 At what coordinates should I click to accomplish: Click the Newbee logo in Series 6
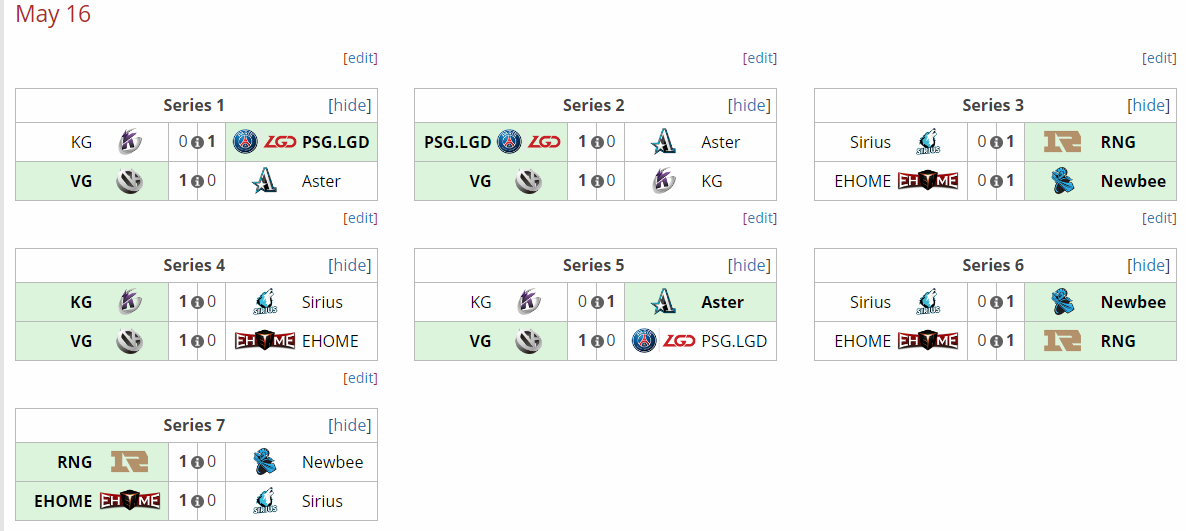[1063, 302]
